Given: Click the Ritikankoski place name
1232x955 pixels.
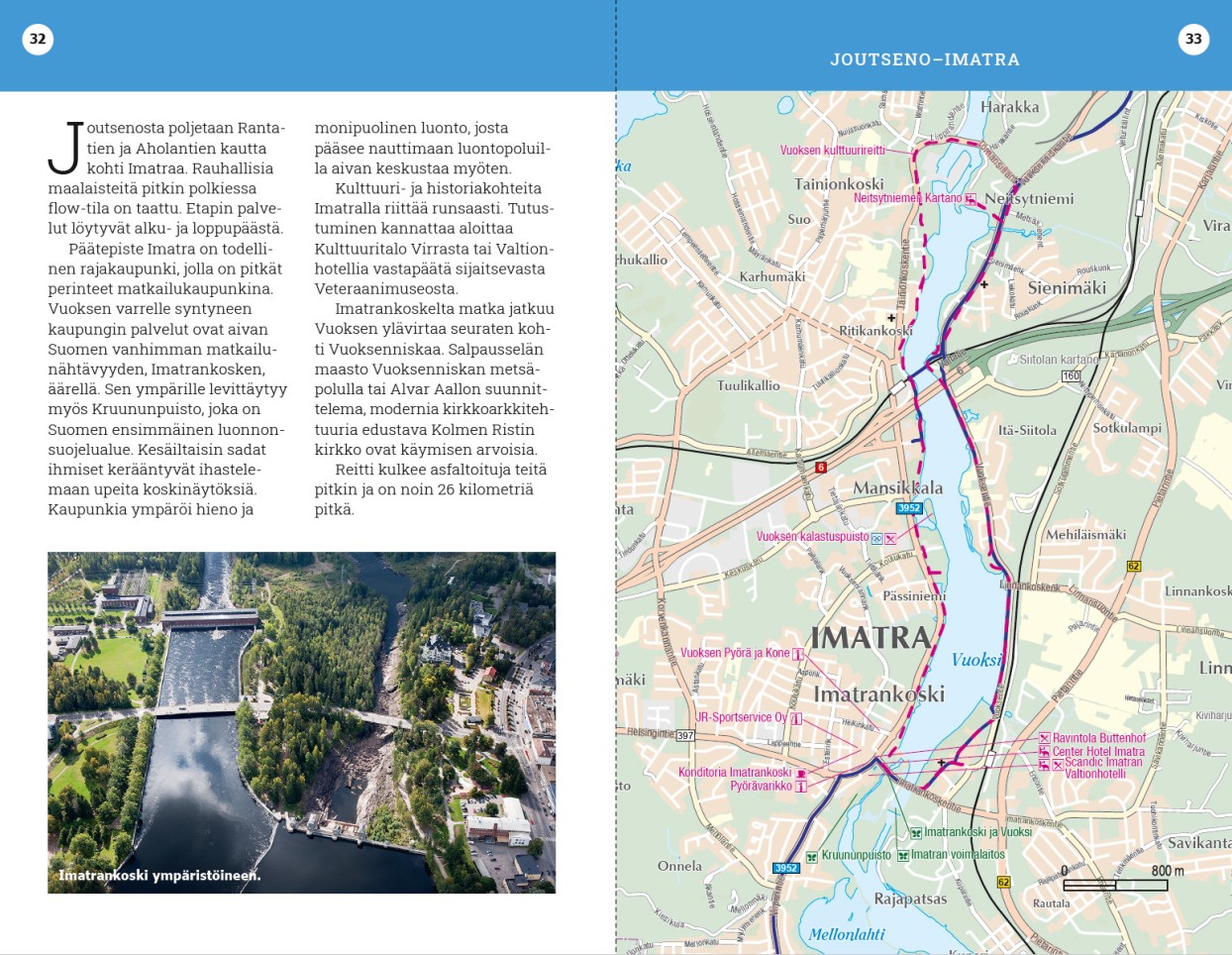Looking at the screenshot, I should tap(875, 331).
